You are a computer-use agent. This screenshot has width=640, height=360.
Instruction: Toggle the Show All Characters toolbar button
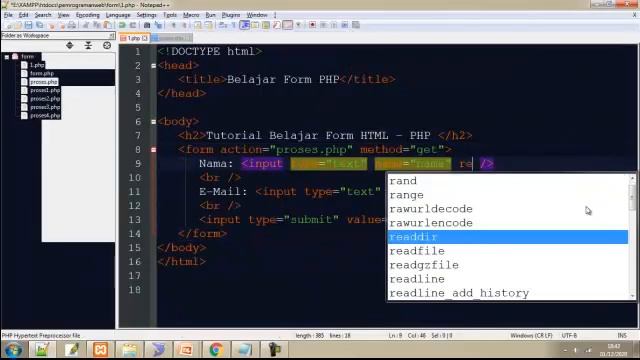(x=233, y=25)
